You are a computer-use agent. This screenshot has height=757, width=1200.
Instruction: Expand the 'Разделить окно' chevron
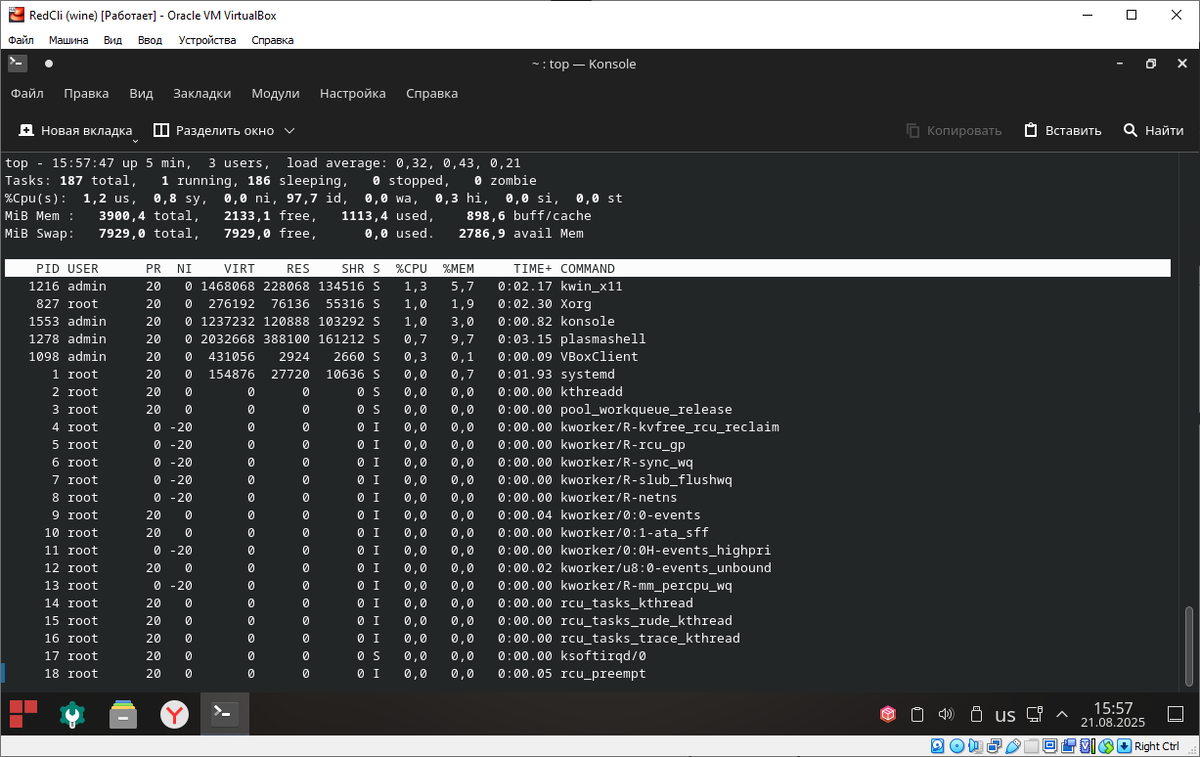[x=290, y=131]
